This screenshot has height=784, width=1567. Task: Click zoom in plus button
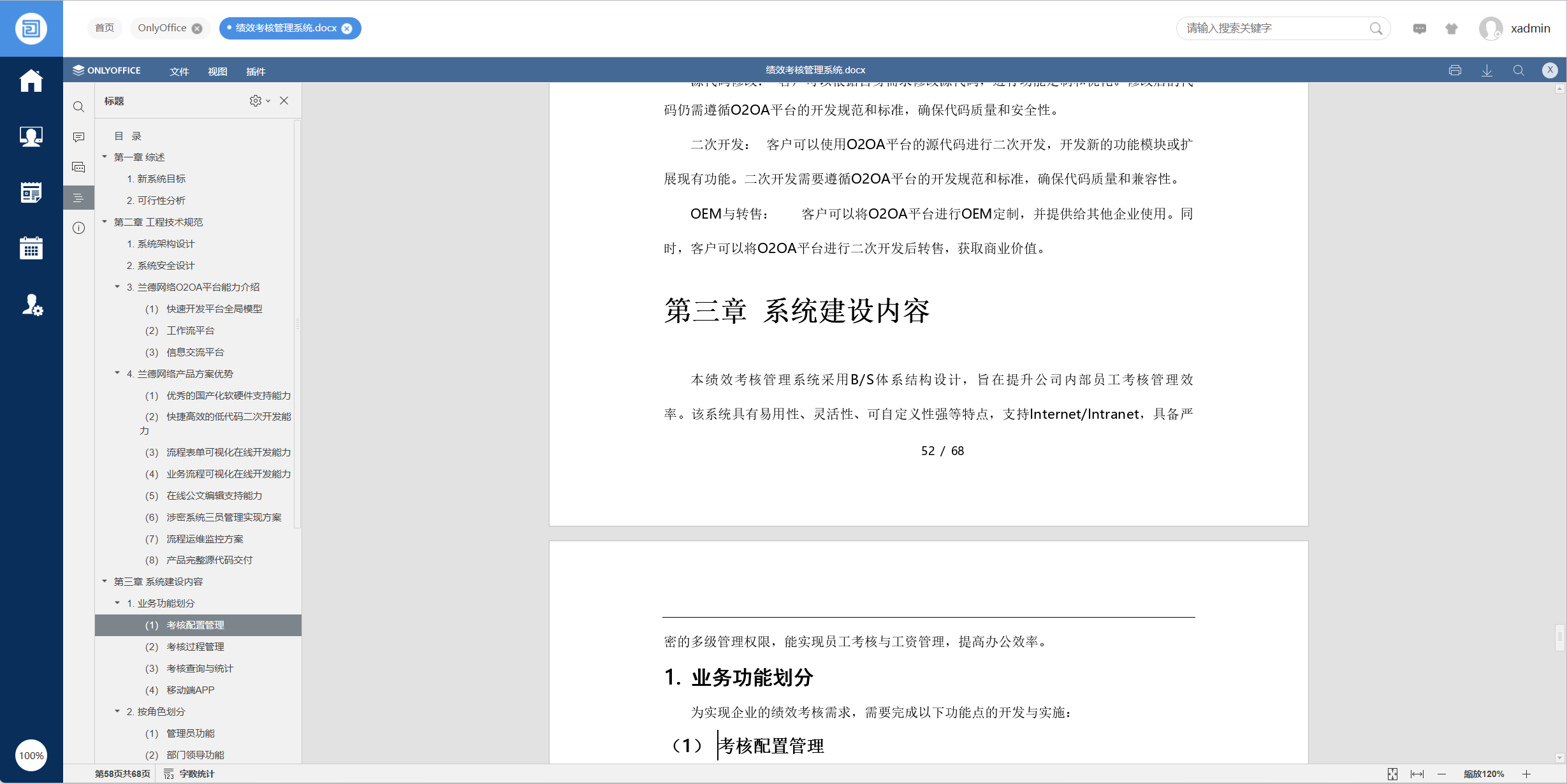coord(1526,774)
